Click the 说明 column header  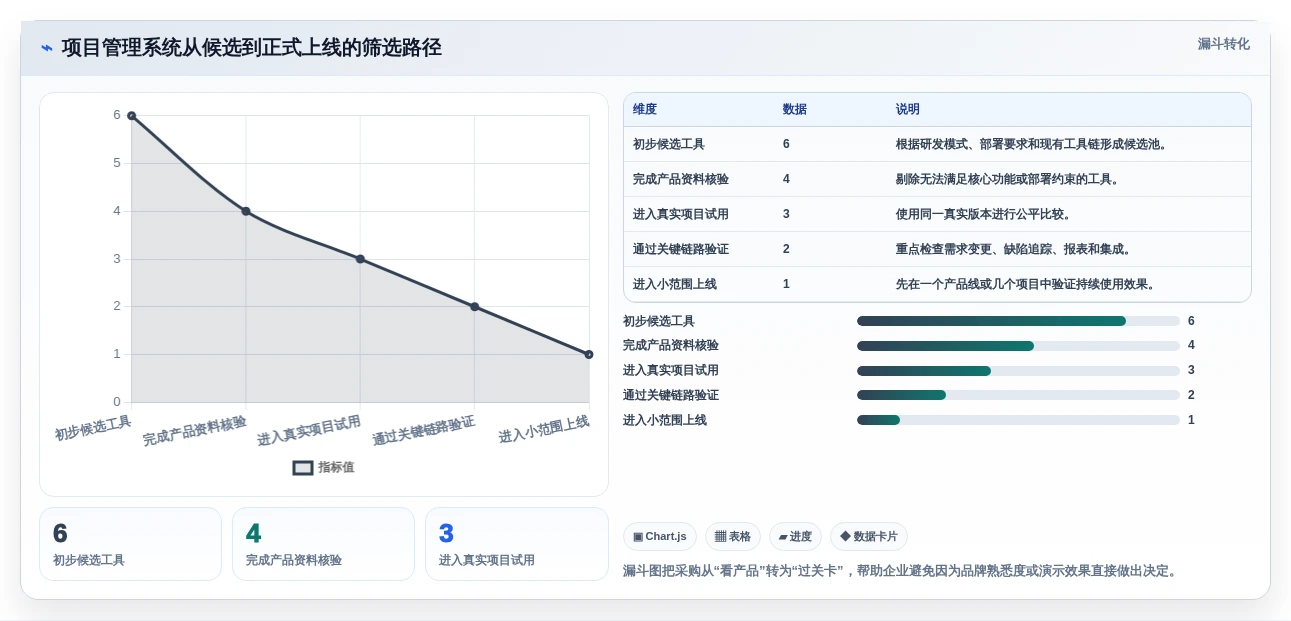(908, 109)
